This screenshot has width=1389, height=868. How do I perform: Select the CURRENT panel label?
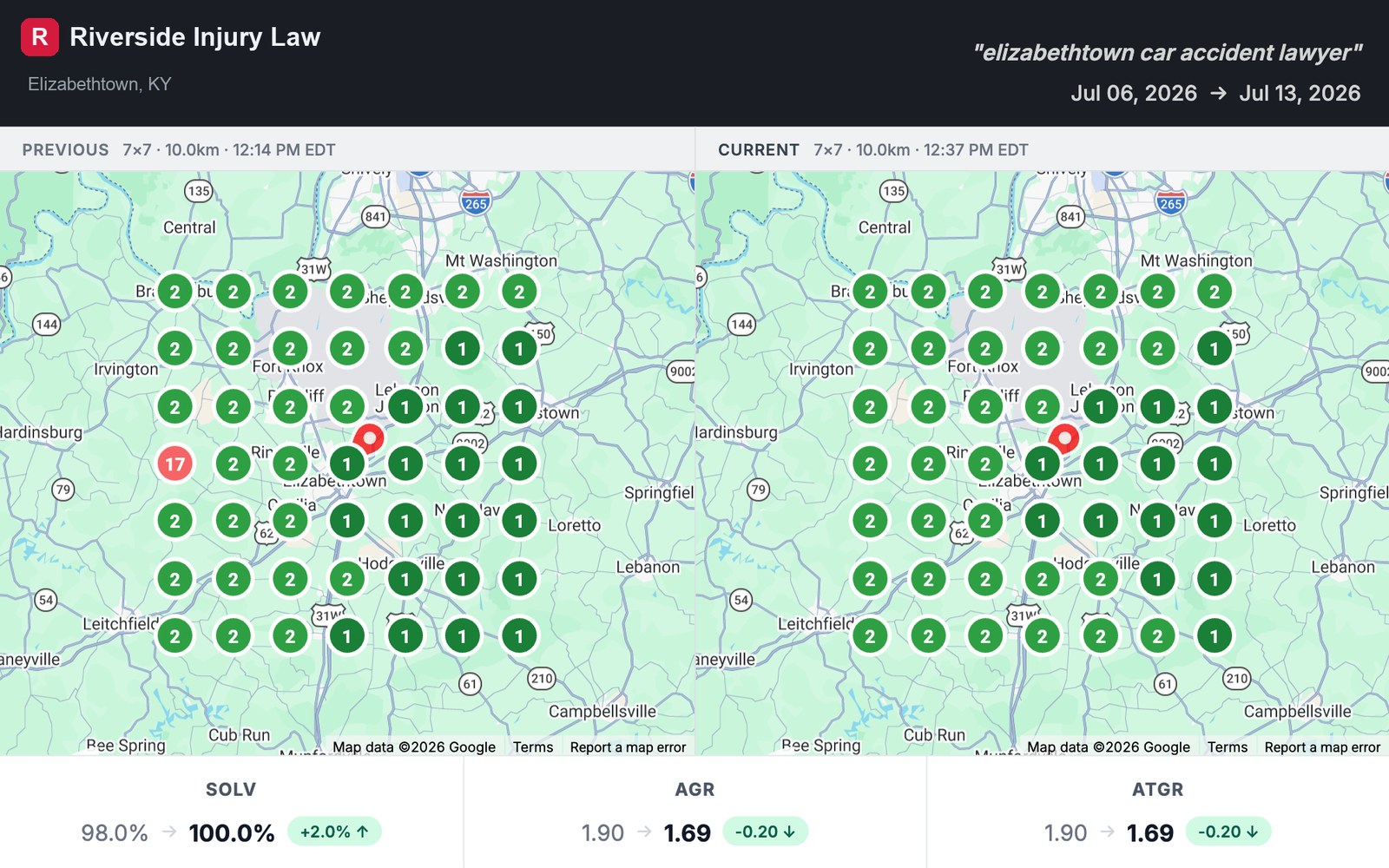(x=759, y=150)
